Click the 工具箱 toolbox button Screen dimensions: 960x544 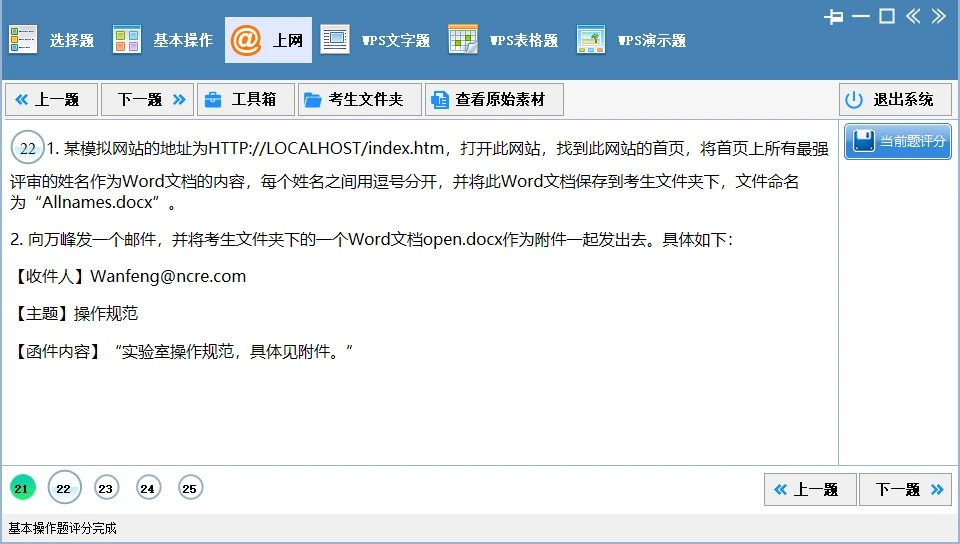tap(245, 100)
